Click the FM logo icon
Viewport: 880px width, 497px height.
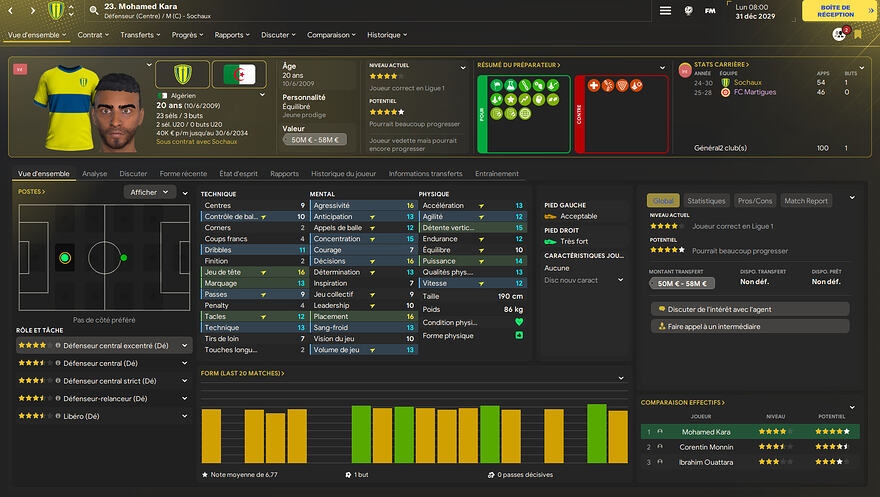pos(710,11)
